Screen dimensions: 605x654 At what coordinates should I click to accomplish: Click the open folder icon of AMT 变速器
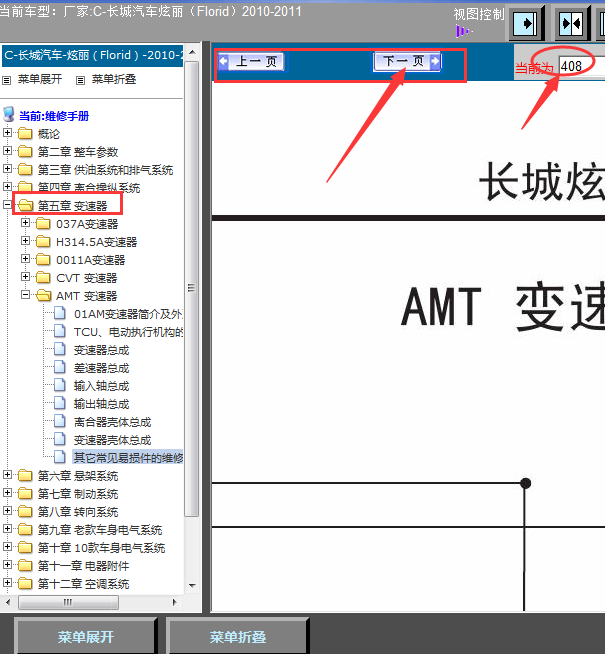tap(43, 295)
